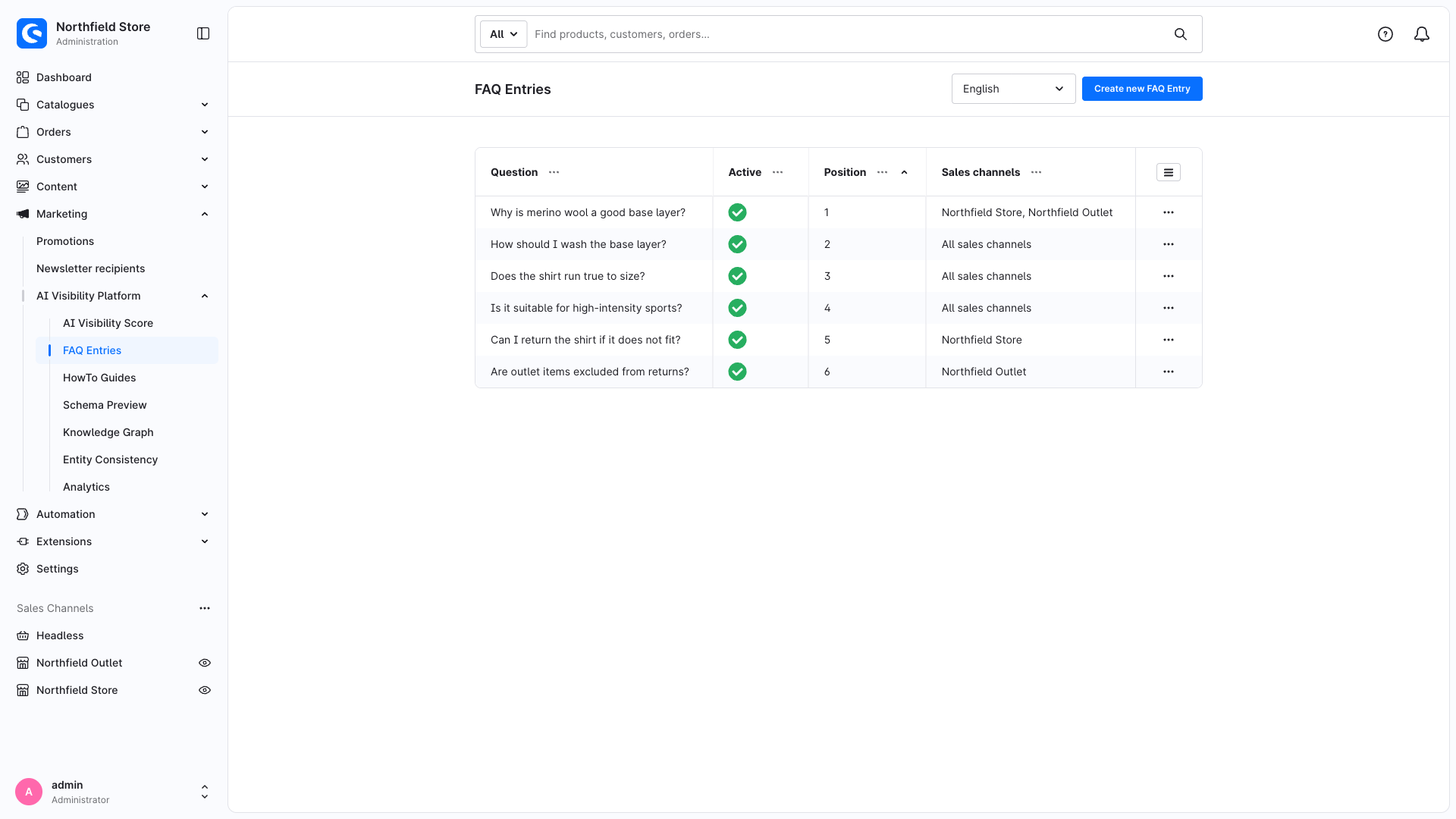Image resolution: width=1456 pixels, height=819 pixels.
Task: Toggle visibility eye for Northfield Outlet
Action: click(205, 663)
